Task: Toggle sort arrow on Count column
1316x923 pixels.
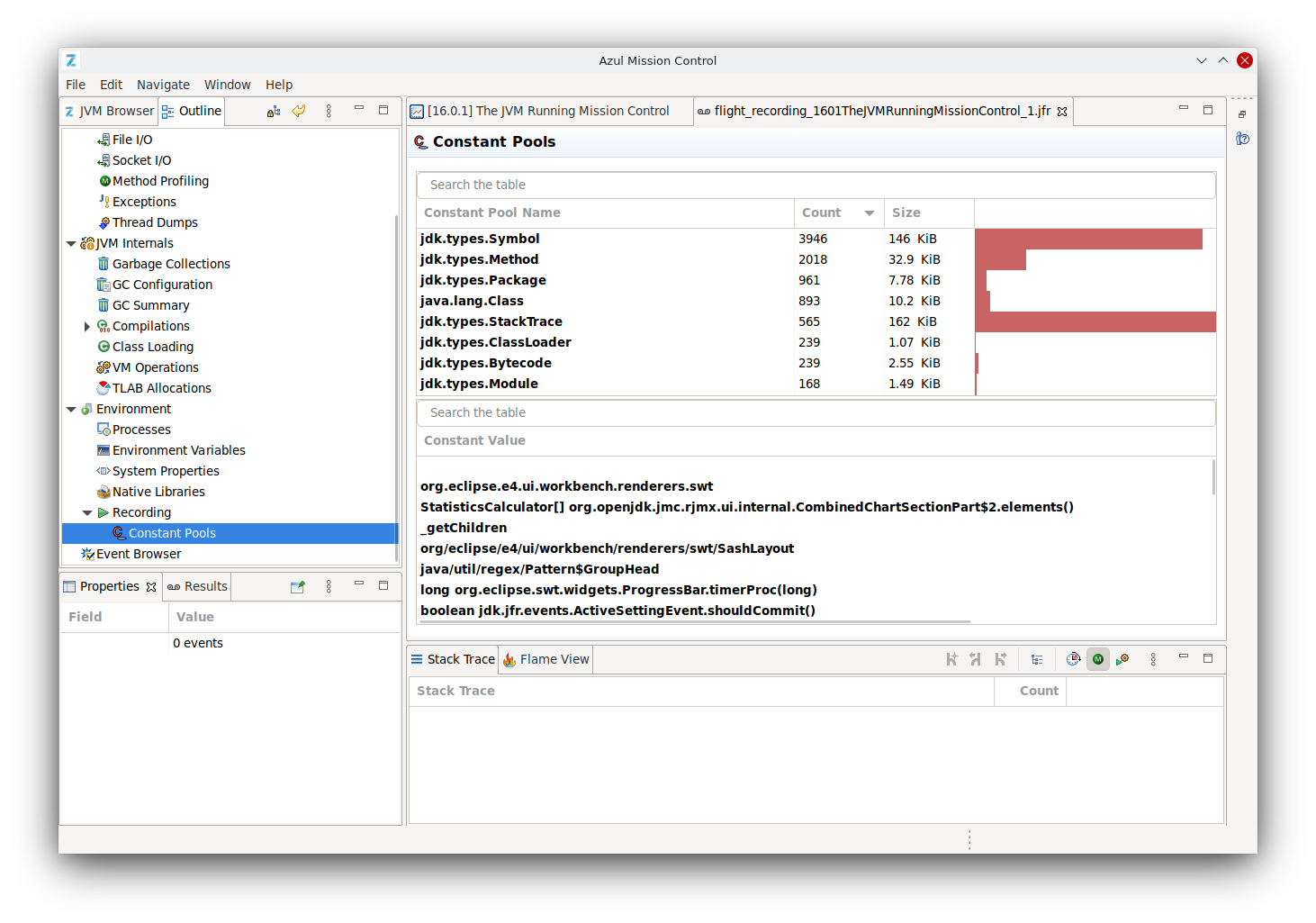Action: [870, 213]
